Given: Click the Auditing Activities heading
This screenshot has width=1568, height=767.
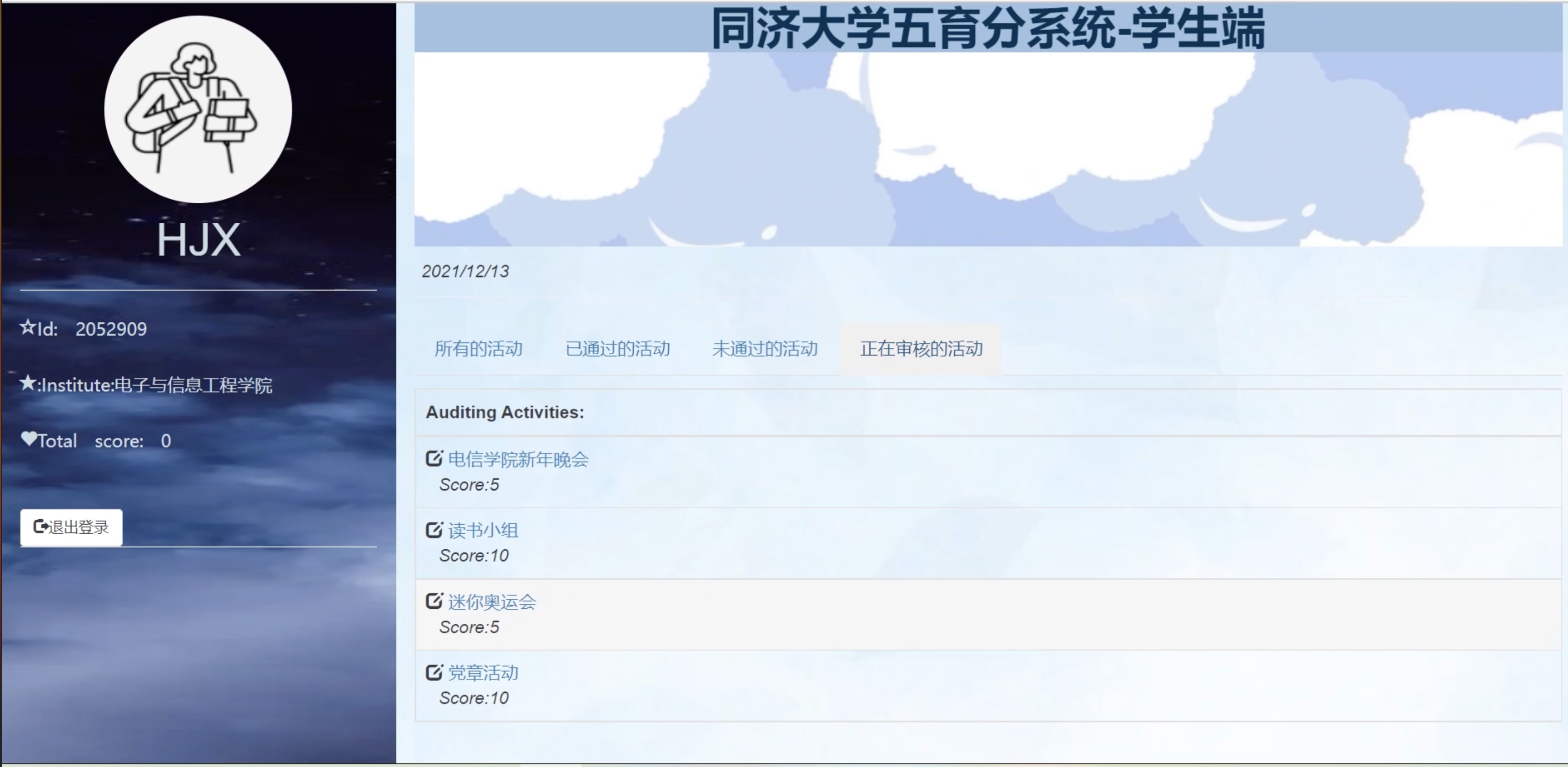Looking at the screenshot, I should click(x=504, y=413).
